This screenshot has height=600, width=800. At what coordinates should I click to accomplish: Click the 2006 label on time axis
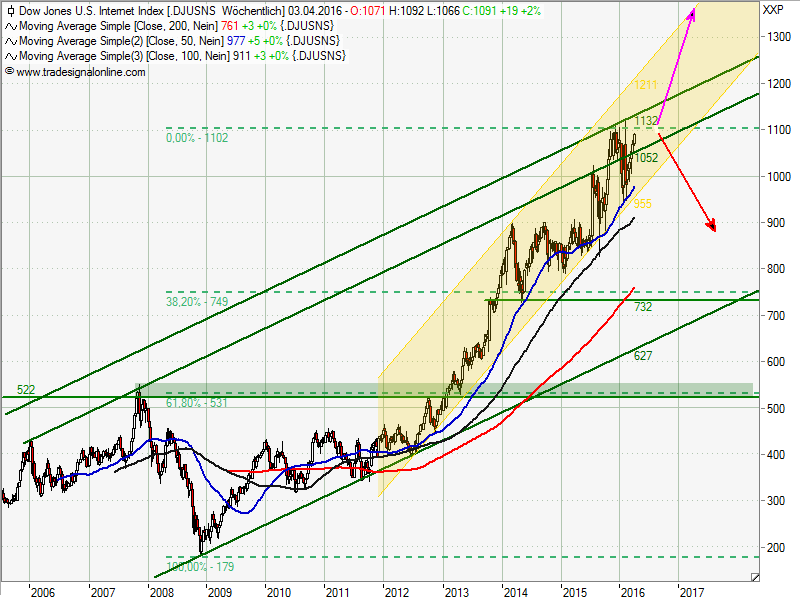point(43,592)
